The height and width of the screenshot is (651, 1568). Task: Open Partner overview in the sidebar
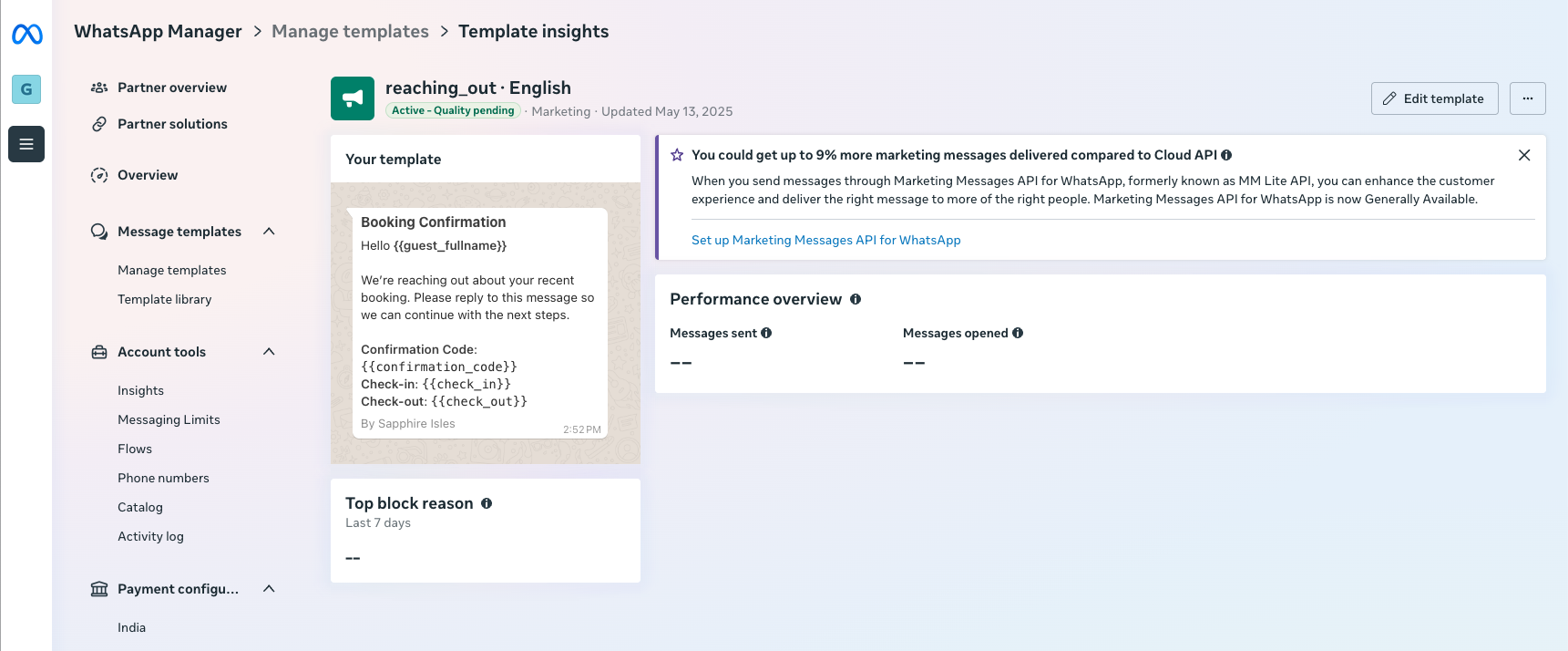(172, 88)
